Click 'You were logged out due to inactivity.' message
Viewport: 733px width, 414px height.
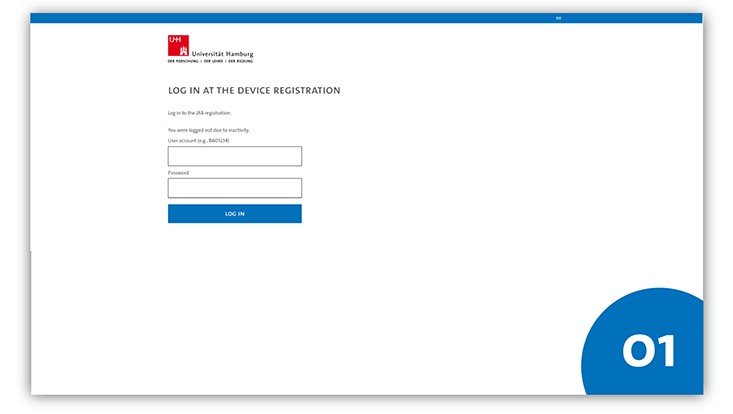[208, 130]
